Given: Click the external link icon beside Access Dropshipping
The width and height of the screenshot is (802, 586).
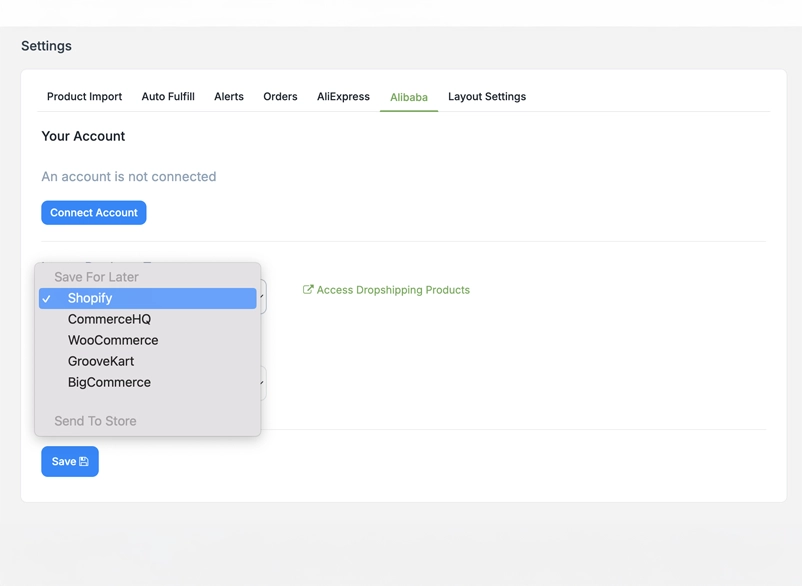Looking at the screenshot, I should point(307,289).
